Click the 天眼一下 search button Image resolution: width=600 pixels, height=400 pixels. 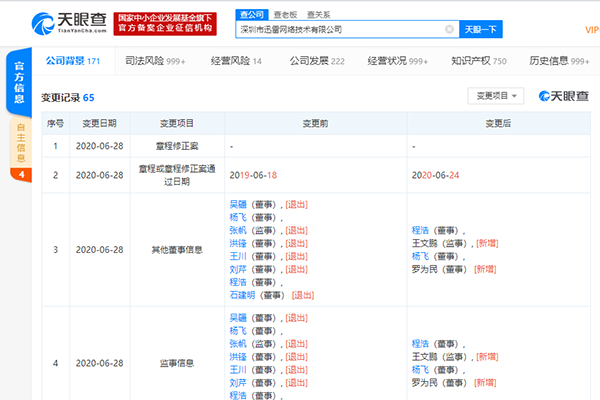[481, 29]
